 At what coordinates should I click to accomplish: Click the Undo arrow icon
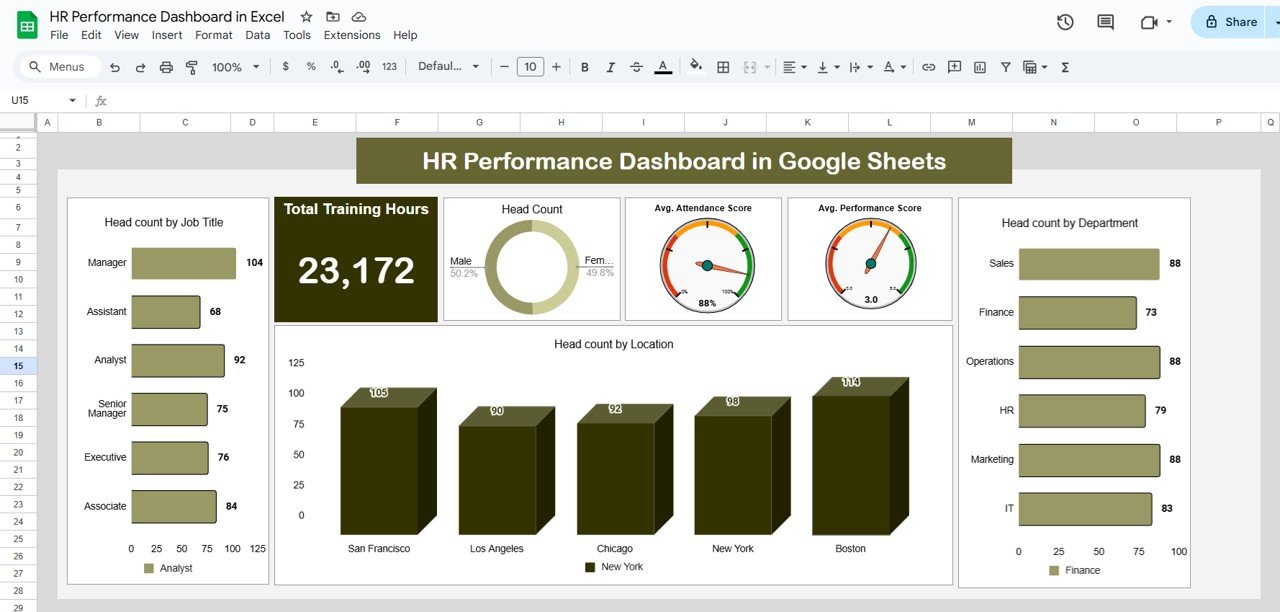point(115,67)
